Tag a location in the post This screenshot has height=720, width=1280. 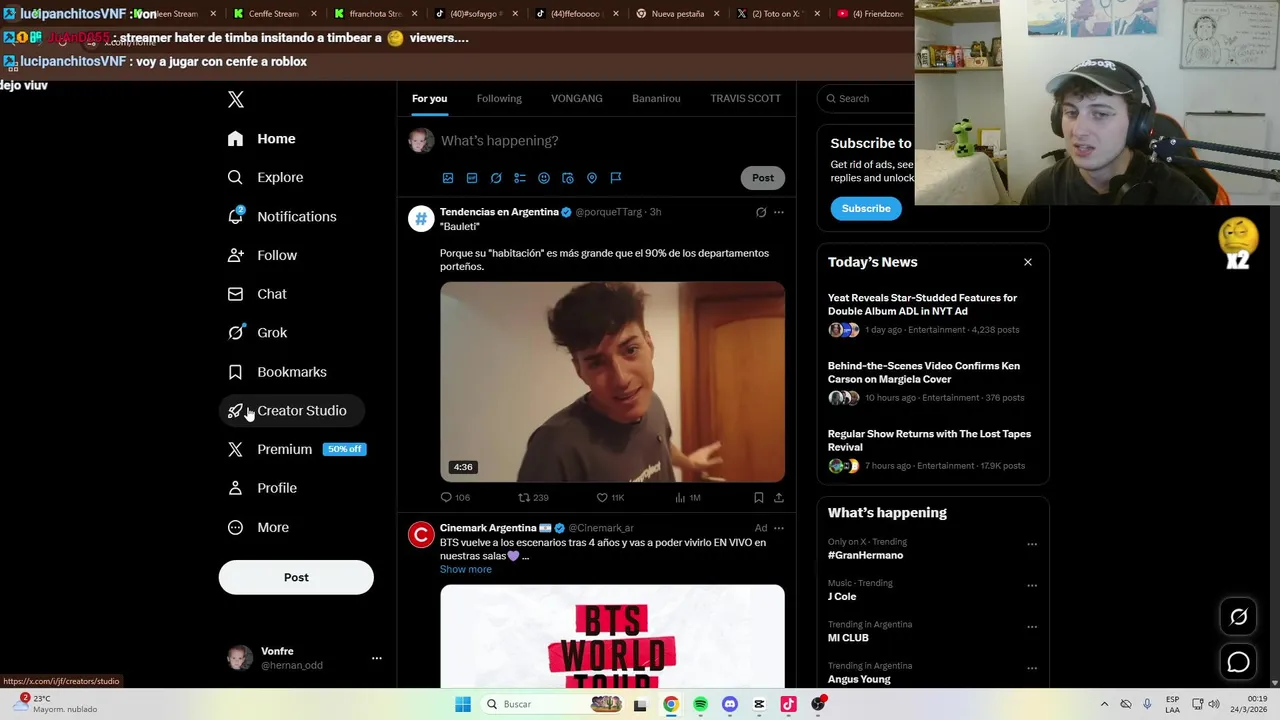[x=592, y=178]
